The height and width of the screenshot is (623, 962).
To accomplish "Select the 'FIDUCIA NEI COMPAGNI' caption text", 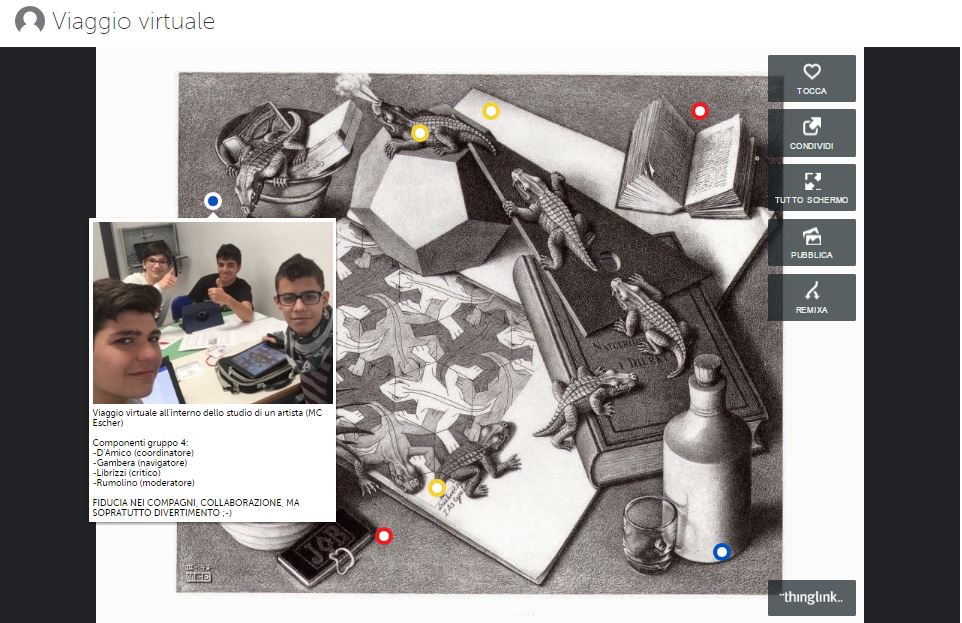I will [x=196, y=508].
